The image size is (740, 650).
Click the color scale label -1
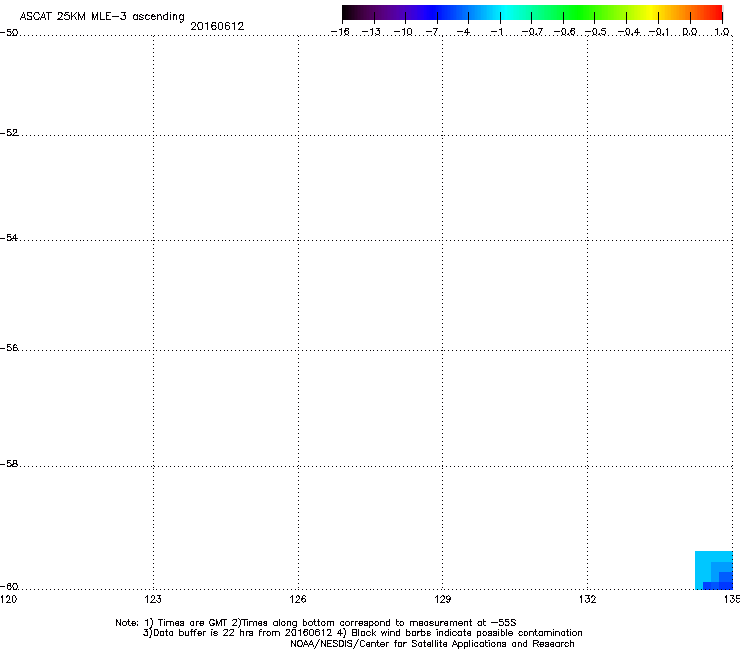click(x=497, y=32)
